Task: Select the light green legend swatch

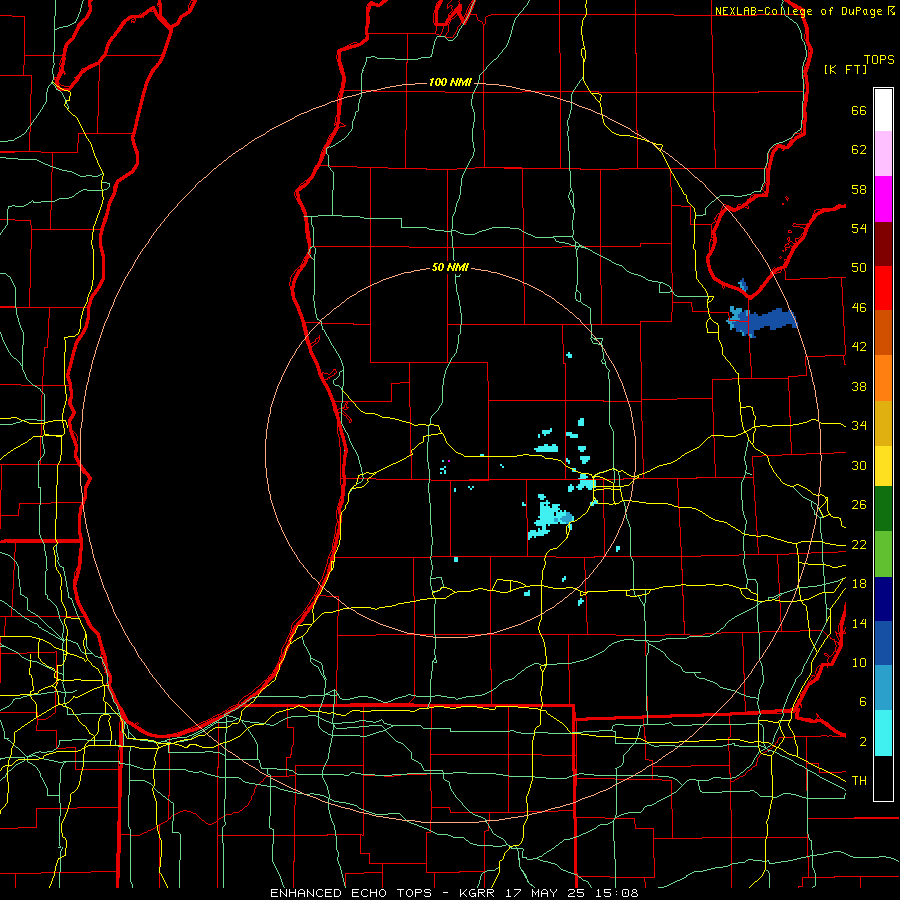Action: 883,553
